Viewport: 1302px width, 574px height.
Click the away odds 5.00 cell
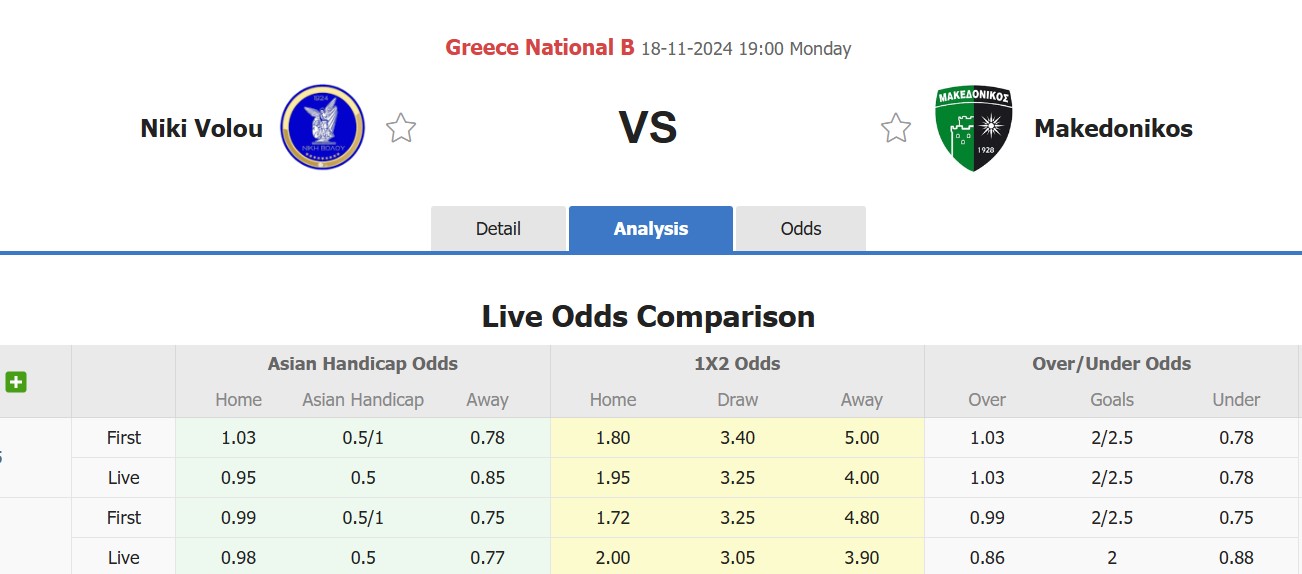[861, 438]
